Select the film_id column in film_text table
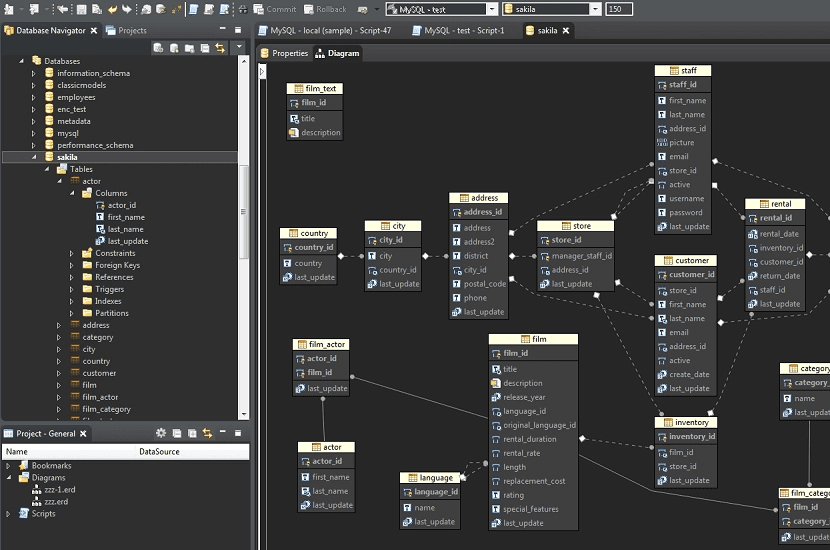 (315, 103)
